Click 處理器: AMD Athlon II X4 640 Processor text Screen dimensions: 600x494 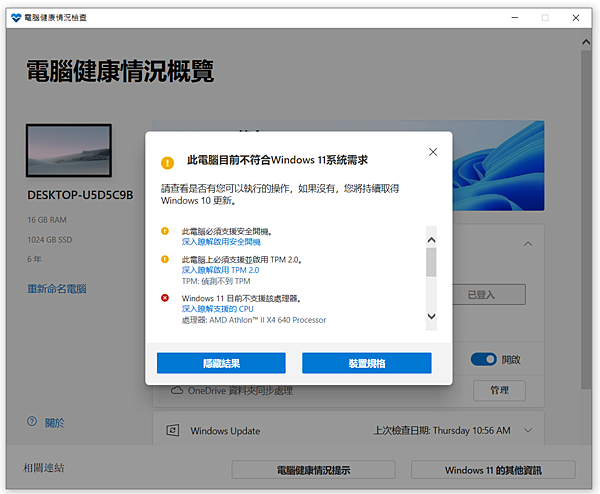[x=254, y=320]
